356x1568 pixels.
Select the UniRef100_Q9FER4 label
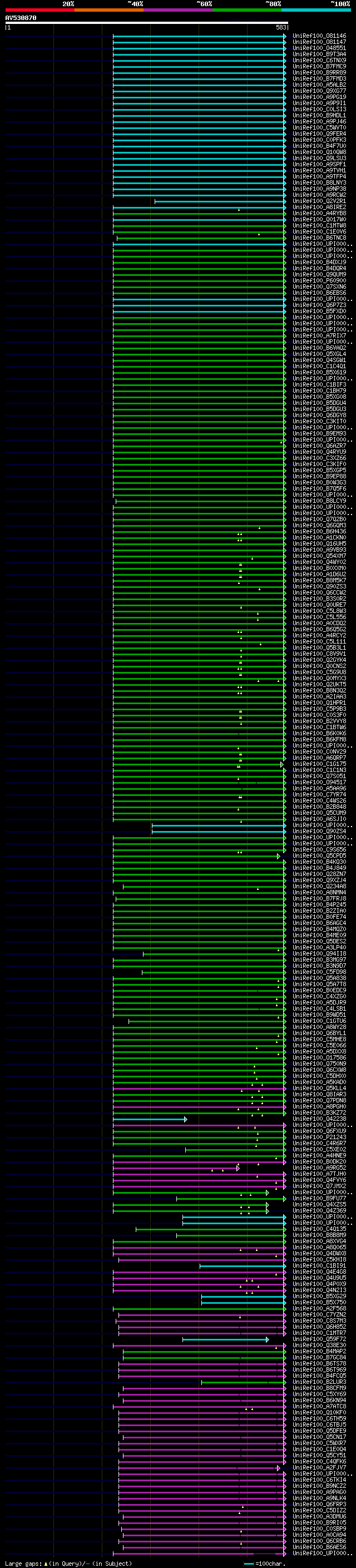click(319, 134)
